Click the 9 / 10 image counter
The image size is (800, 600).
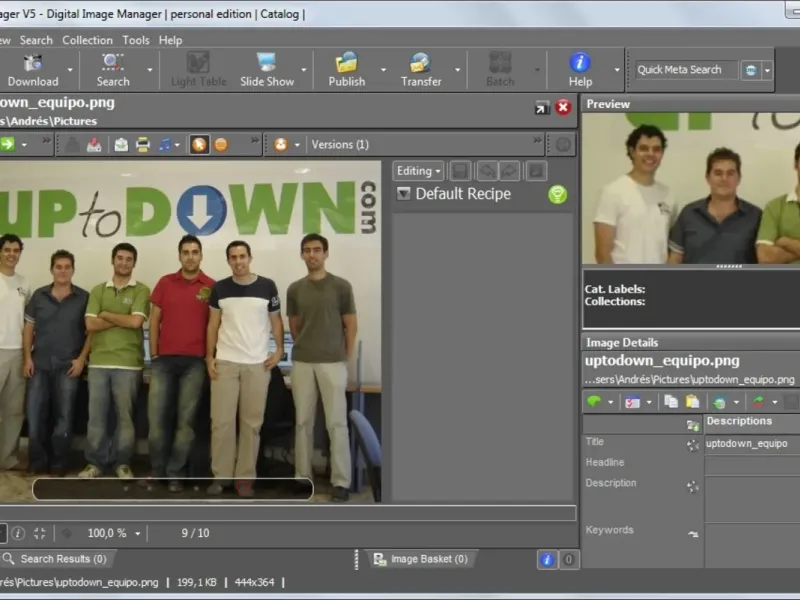[x=195, y=533]
